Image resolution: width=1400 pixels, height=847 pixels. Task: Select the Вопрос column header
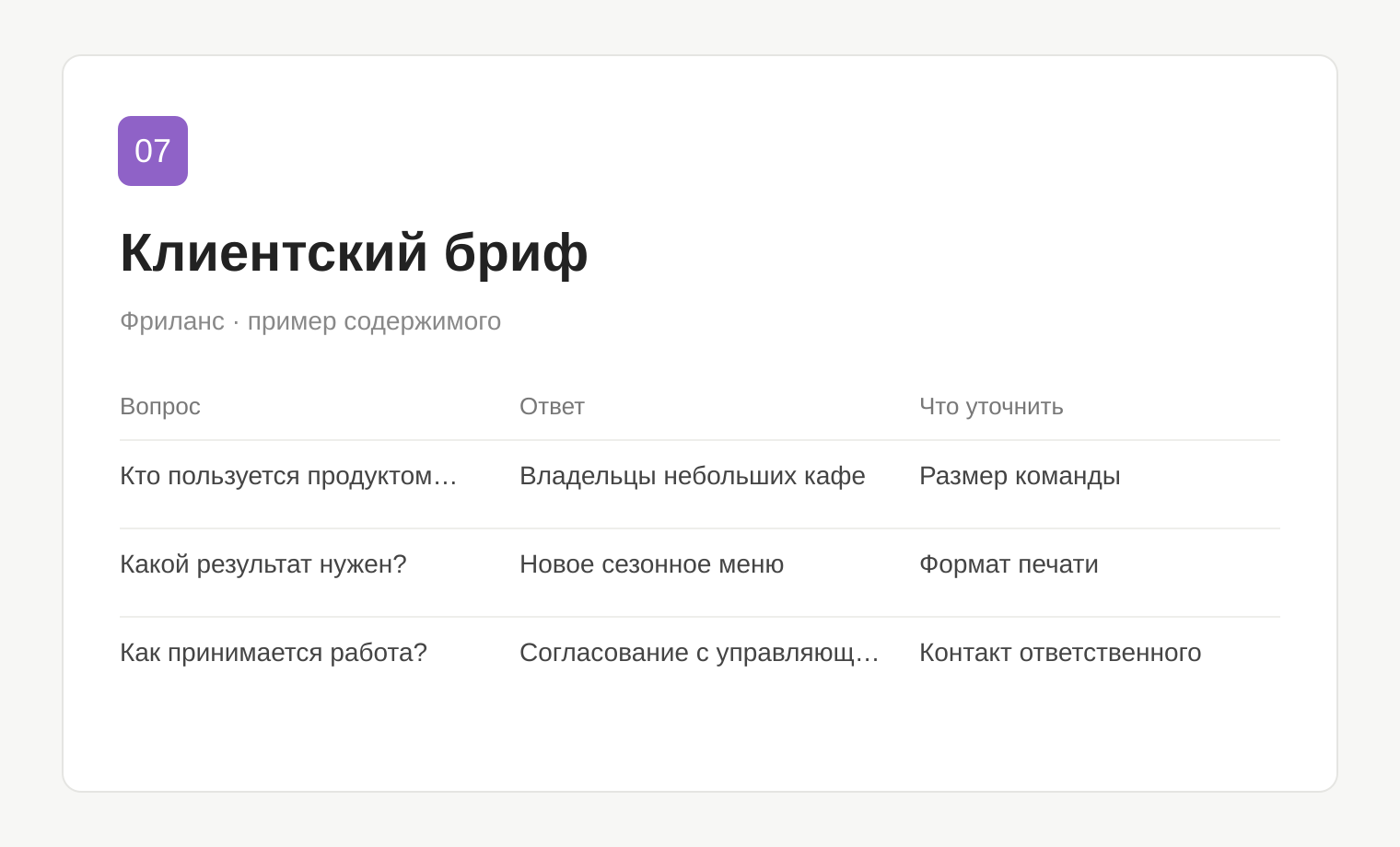click(160, 406)
